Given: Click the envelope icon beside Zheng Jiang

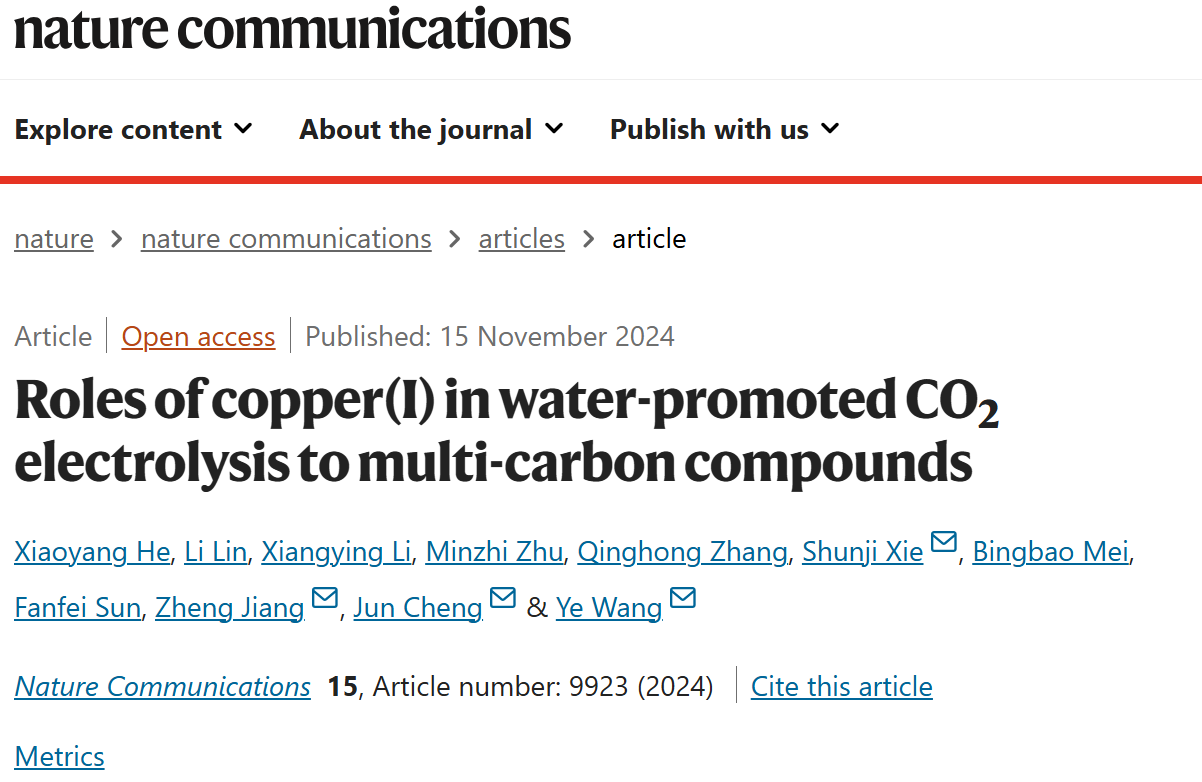Looking at the screenshot, I should pyautogui.click(x=325, y=598).
